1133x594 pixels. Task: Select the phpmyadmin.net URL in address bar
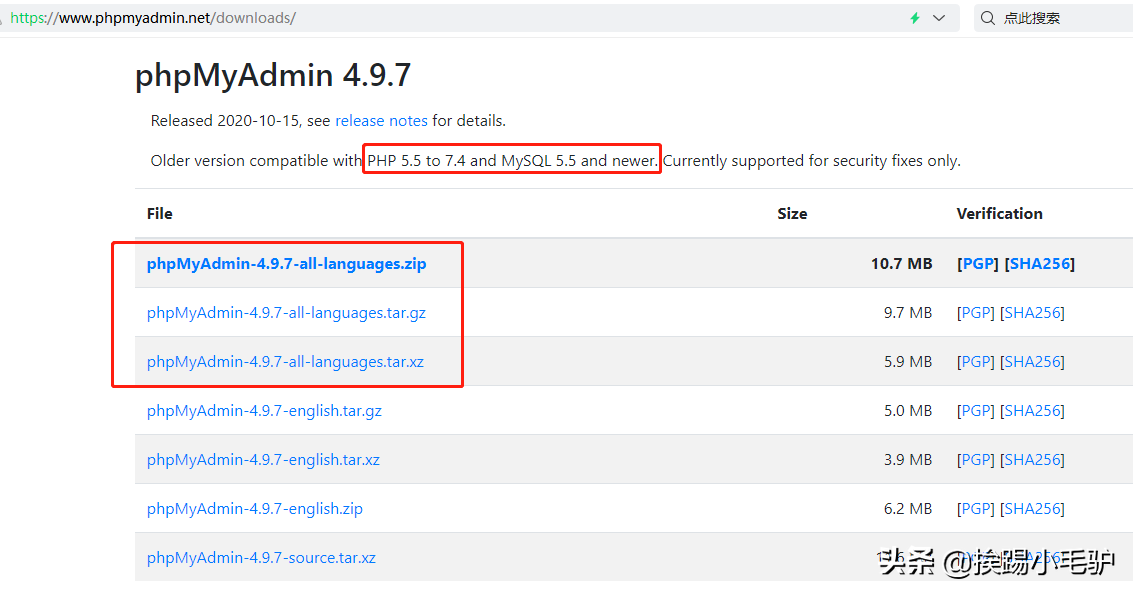tap(152, 18)
